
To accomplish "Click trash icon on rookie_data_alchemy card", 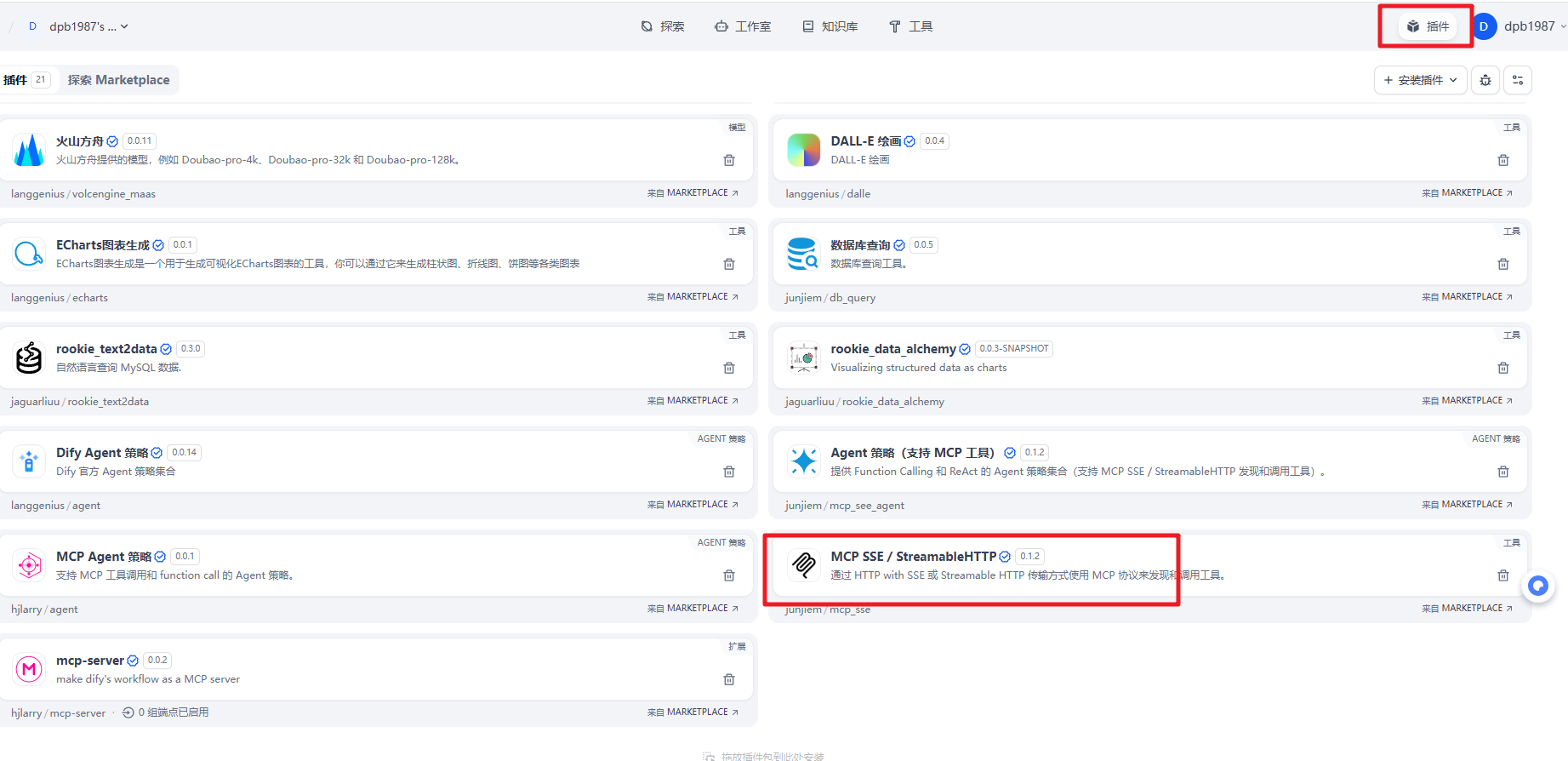I will tap(1502, 368).
